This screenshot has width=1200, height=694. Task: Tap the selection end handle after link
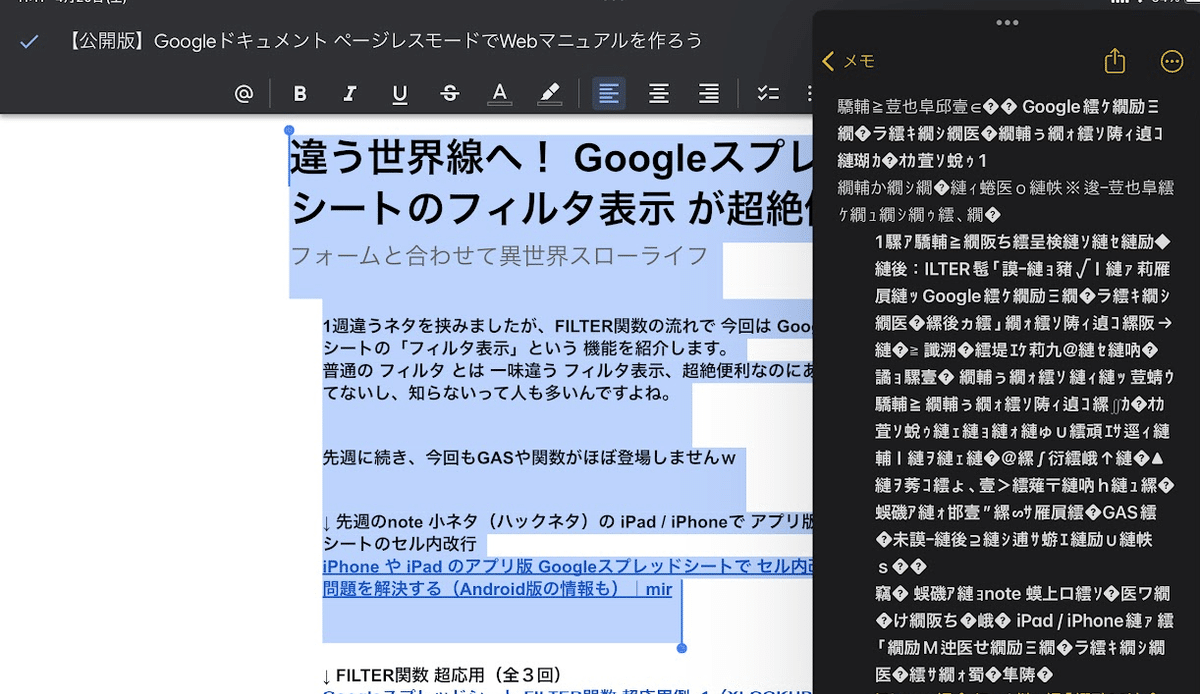(682, 648)
